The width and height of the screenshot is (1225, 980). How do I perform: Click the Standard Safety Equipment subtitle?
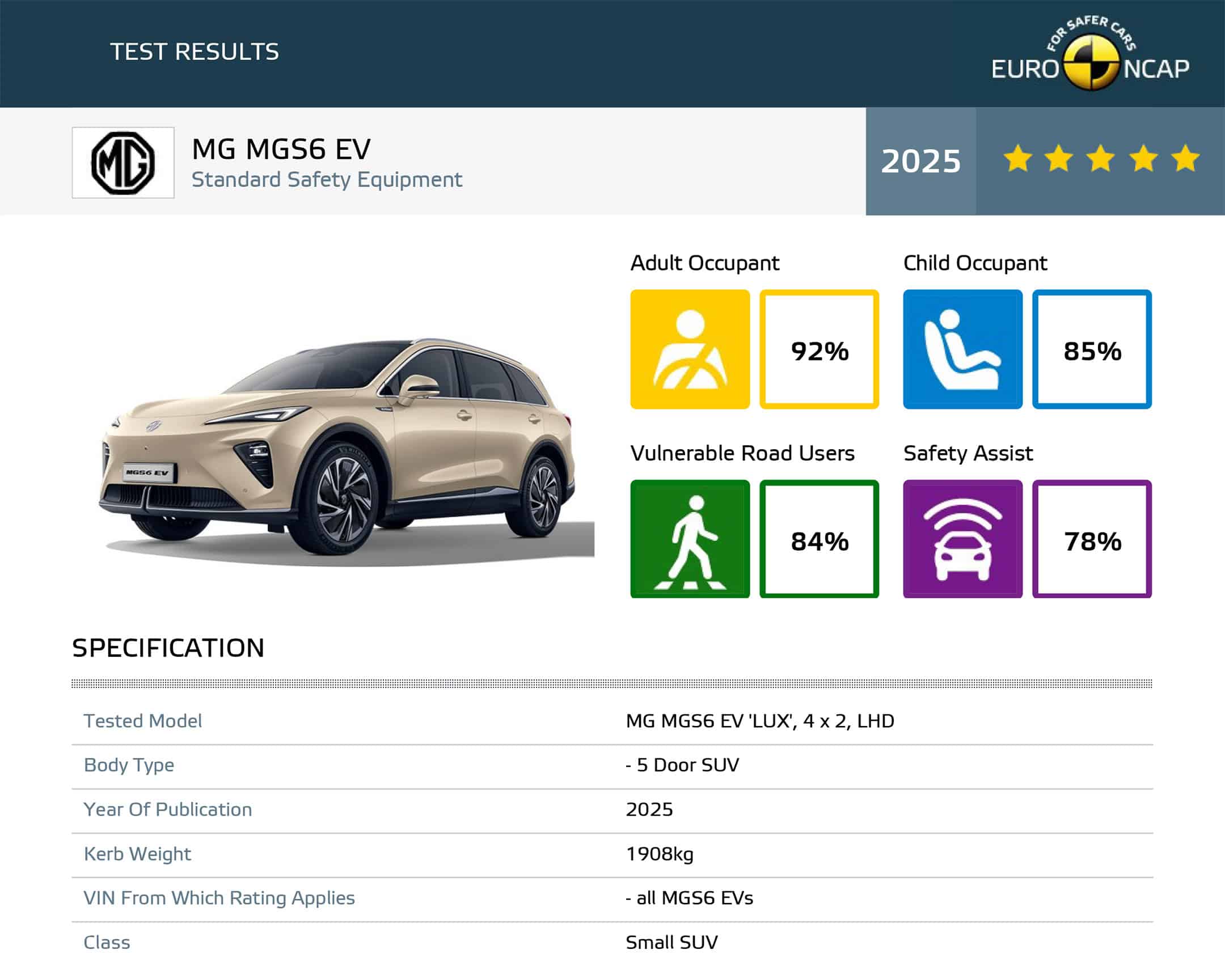pyautogui.click(x=327, y=180)
